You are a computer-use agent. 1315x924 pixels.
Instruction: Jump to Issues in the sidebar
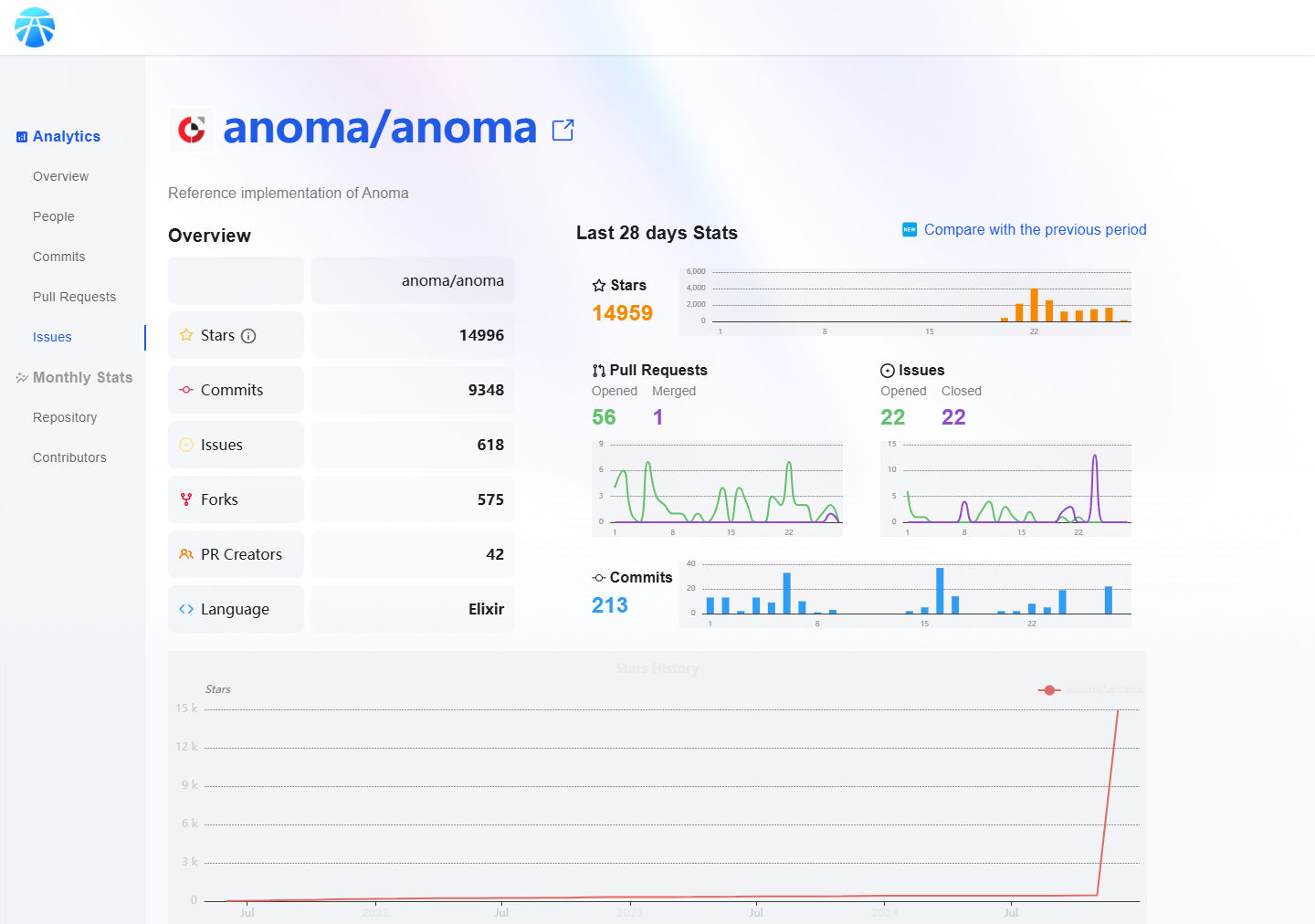pos(52,337)
